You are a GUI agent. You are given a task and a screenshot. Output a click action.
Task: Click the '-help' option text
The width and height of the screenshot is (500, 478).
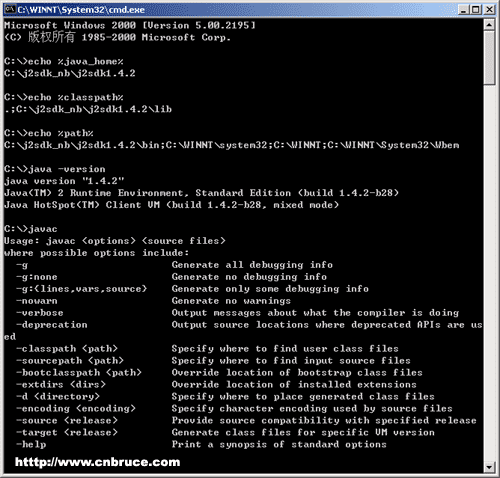pos(31,445)
